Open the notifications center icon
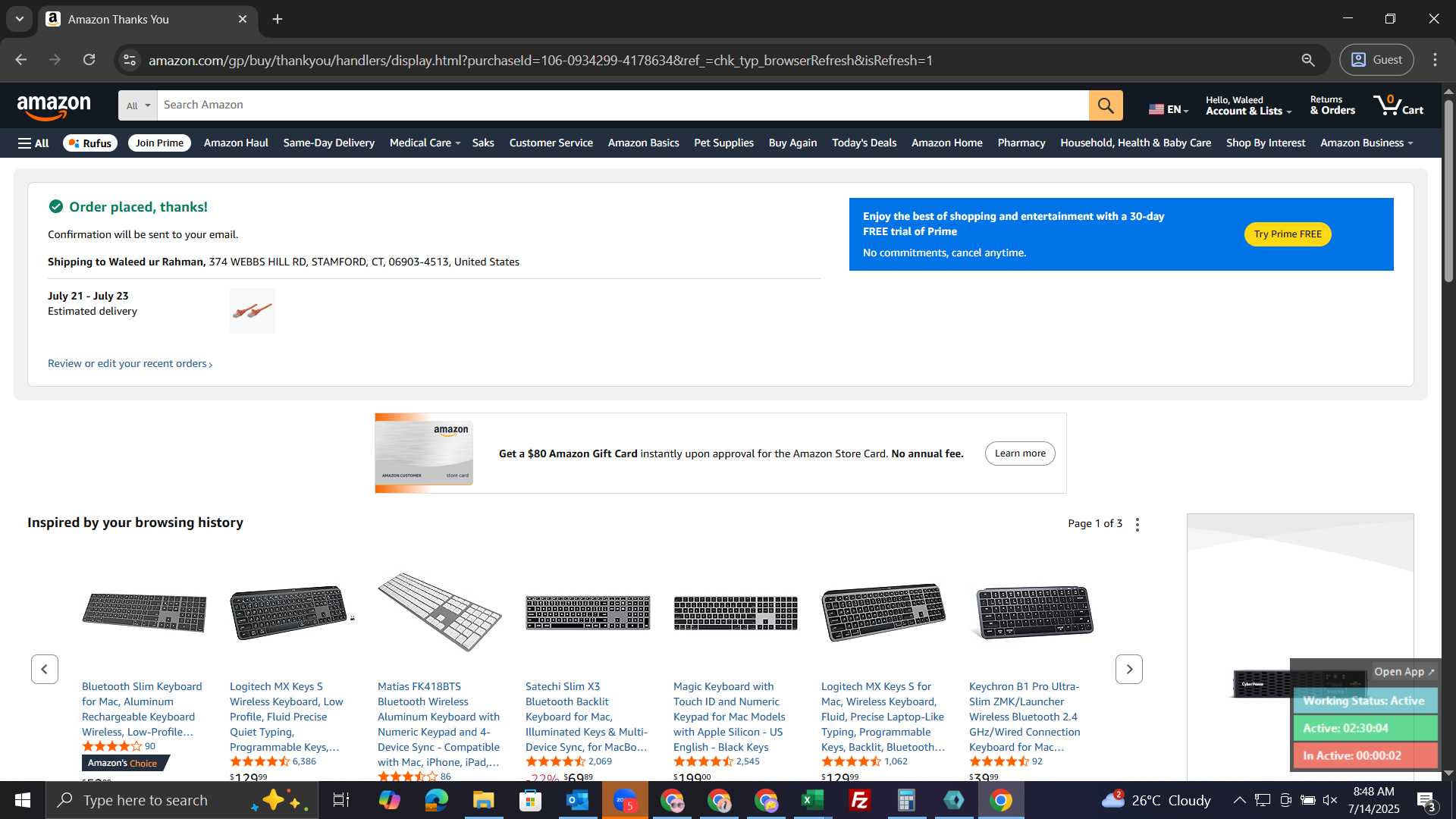1456x819 pixels. click(x=1426, y=800)
